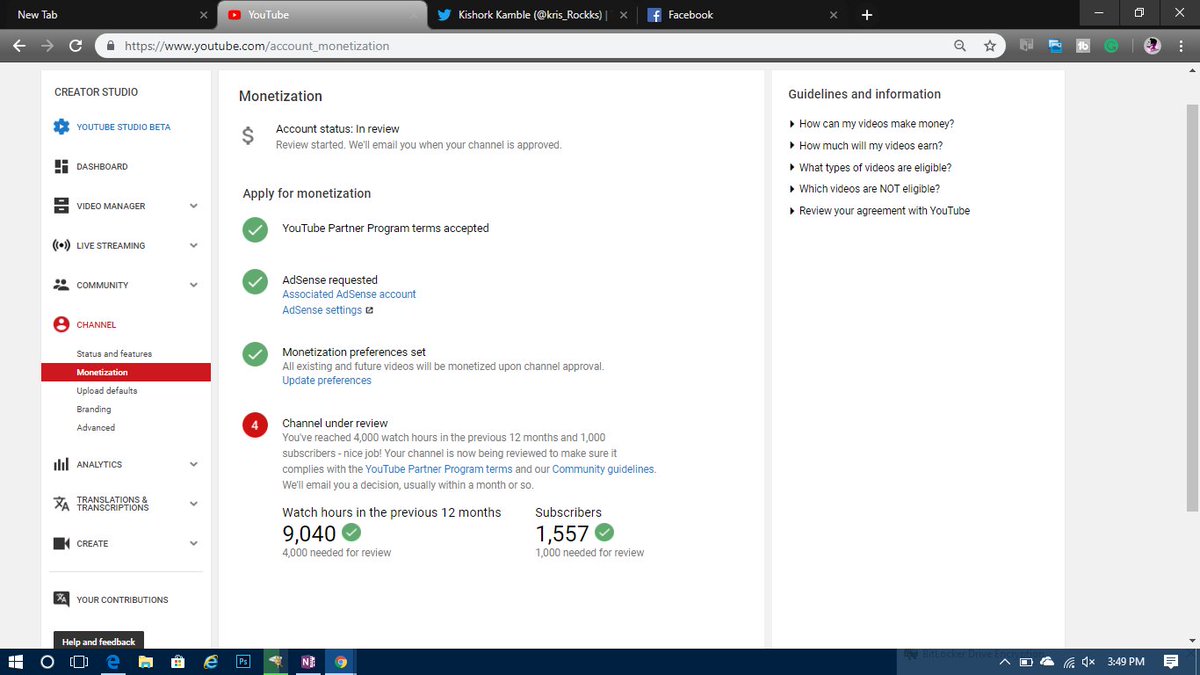Click the Analytics bar chart icon
This screenshot has height=675, width=1200.
[x=61, y=464]
